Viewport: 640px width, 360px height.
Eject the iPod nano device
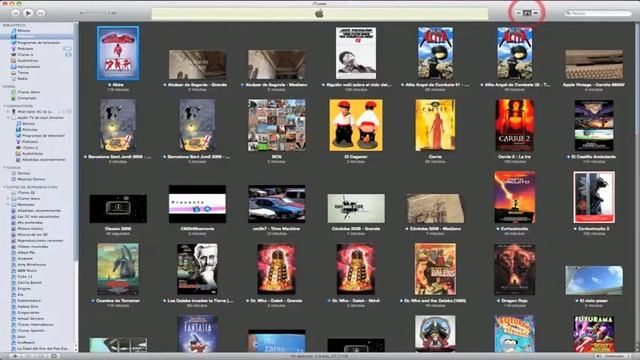point(69,111)
